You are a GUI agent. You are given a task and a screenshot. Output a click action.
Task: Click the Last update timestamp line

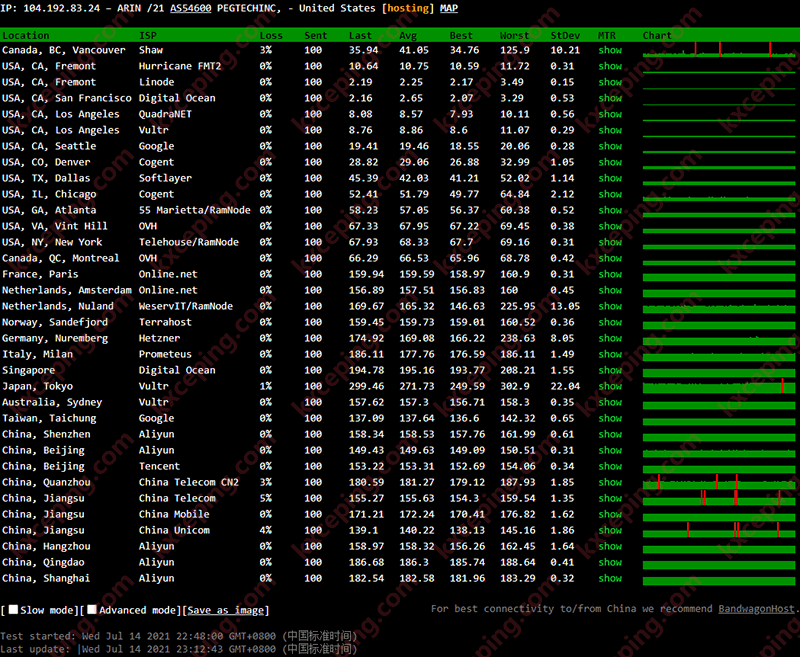pyautogui.click(x=179, y=649)
